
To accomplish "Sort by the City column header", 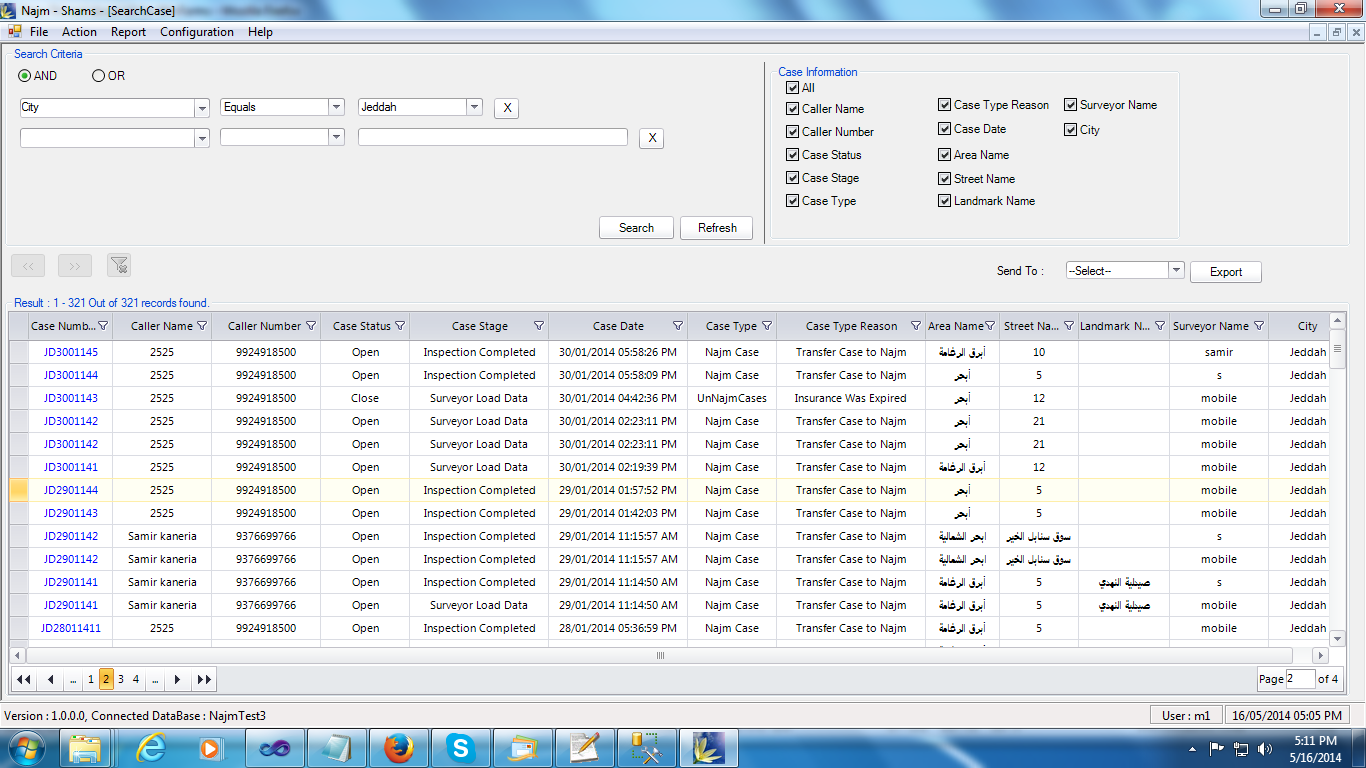I will [x=1307, y=326].
